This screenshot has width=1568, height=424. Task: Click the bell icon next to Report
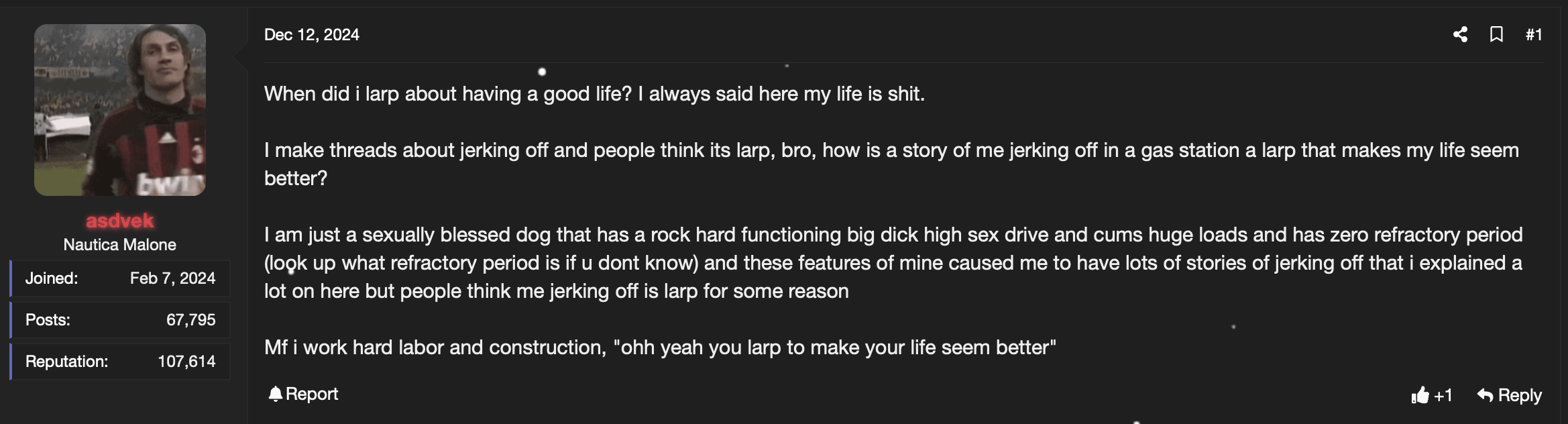(275, 394)
